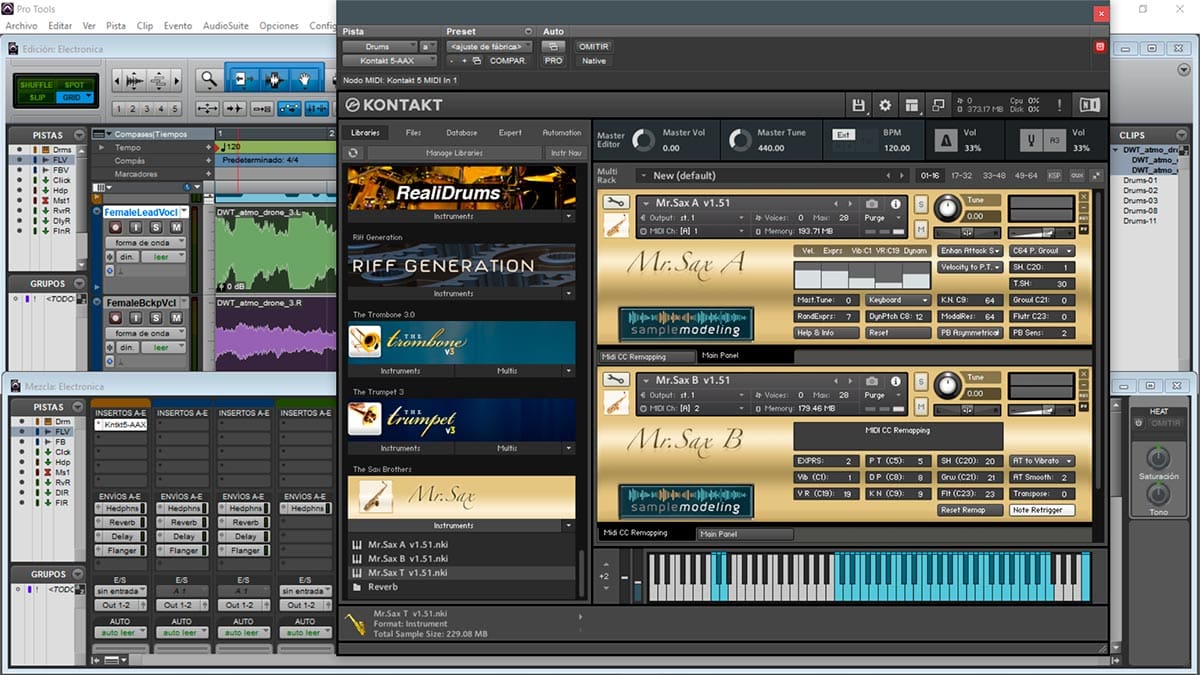
Task: Open Mr.Sax B wrench edit icon
Action: click(617, 381)
